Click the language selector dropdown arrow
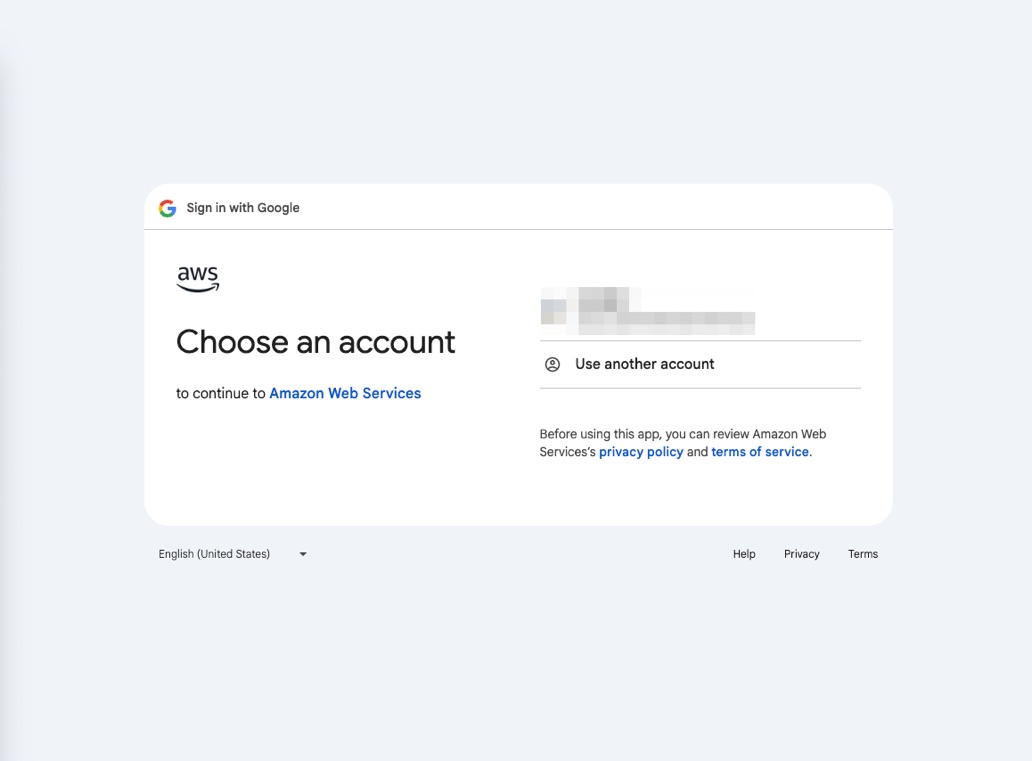The width and height of the screenshot is (1032, 761). tap(303, 554)
